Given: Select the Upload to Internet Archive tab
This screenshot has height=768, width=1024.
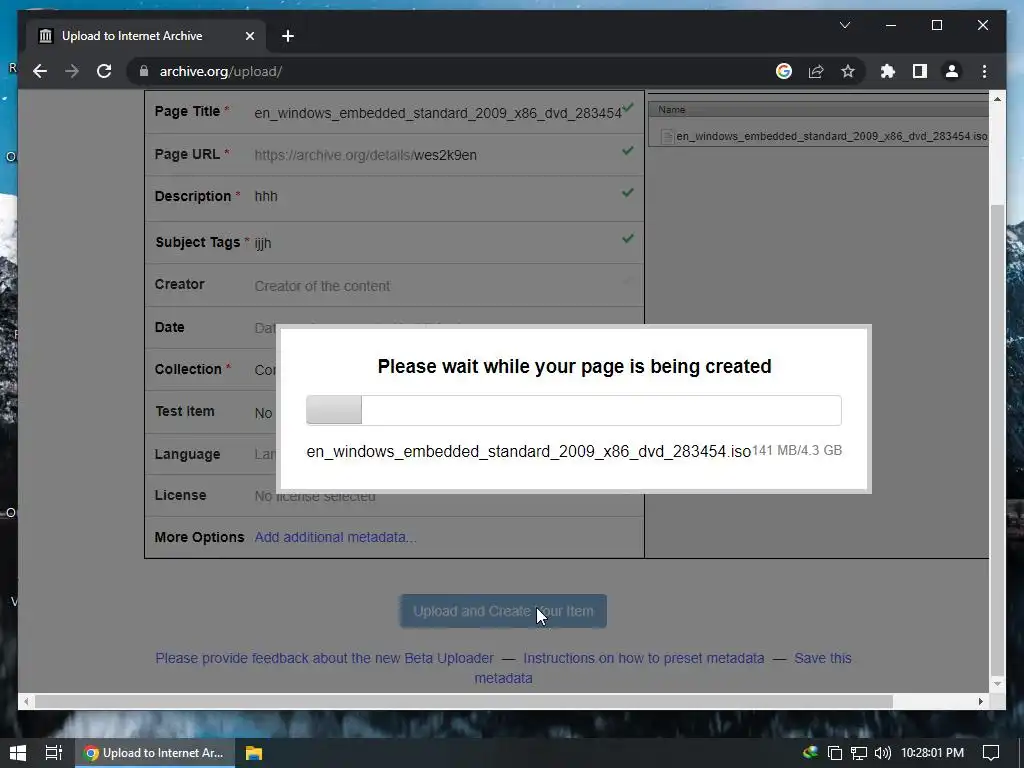Looking at the screenshot, I should coord(146,36).
